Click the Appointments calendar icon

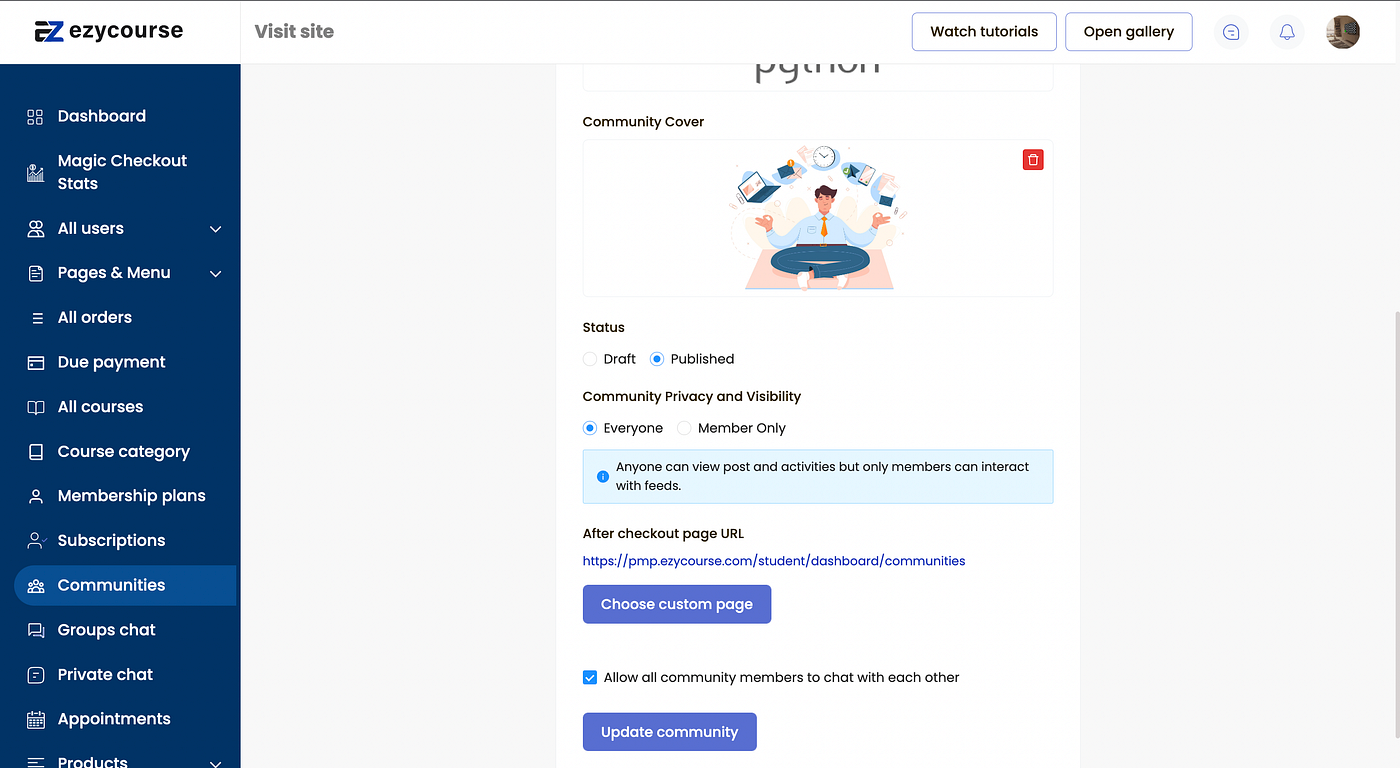tap(36, 719)
